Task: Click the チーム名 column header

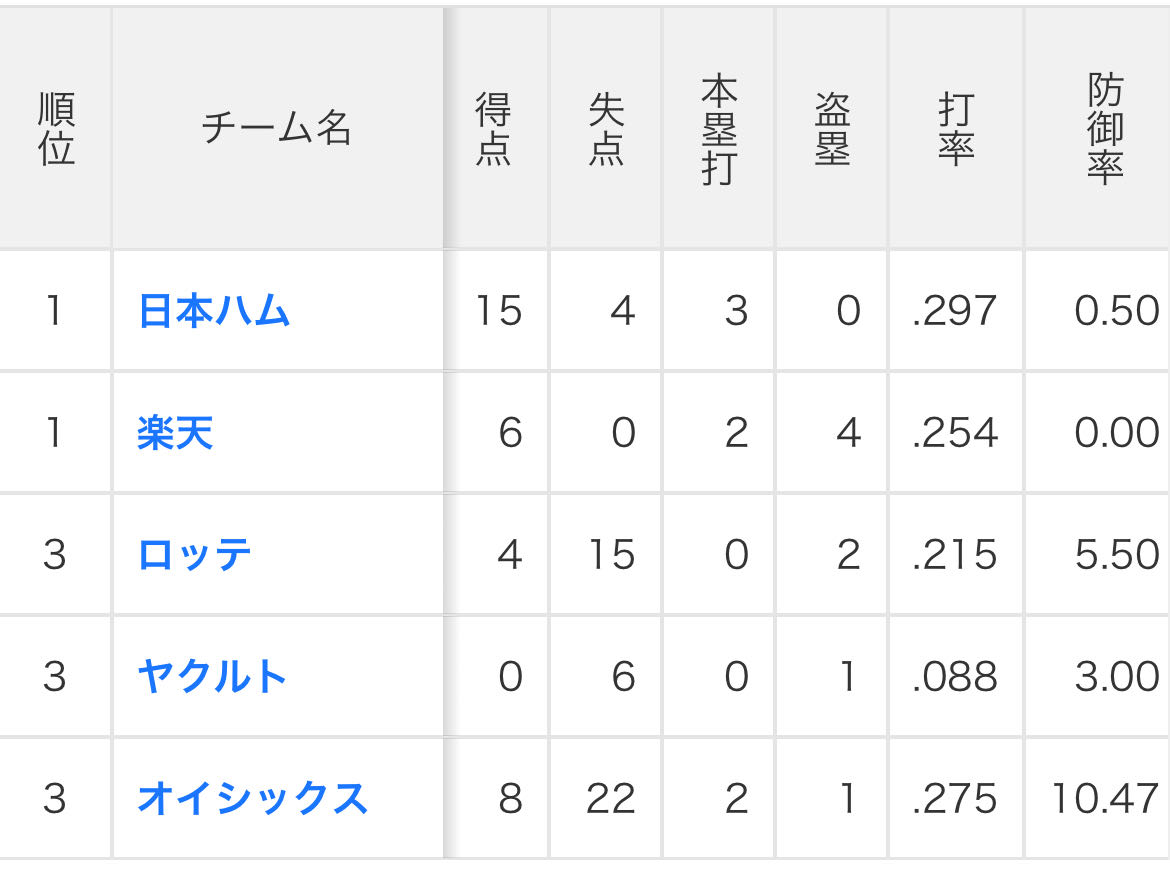Action: point(277,129)
